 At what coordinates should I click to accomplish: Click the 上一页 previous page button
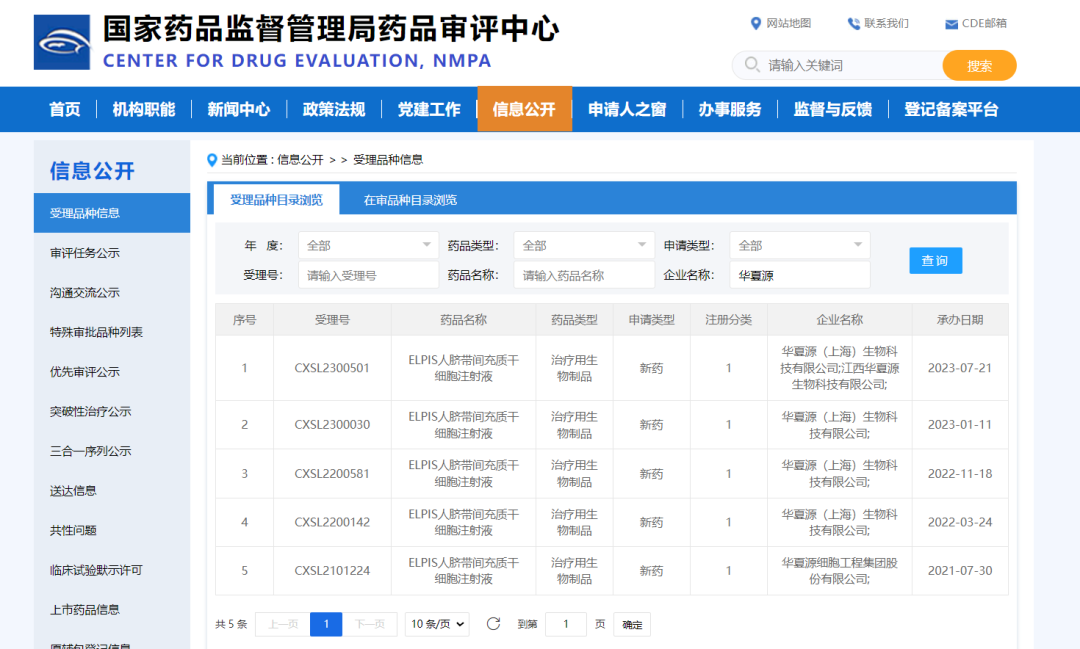pos(282,624)
